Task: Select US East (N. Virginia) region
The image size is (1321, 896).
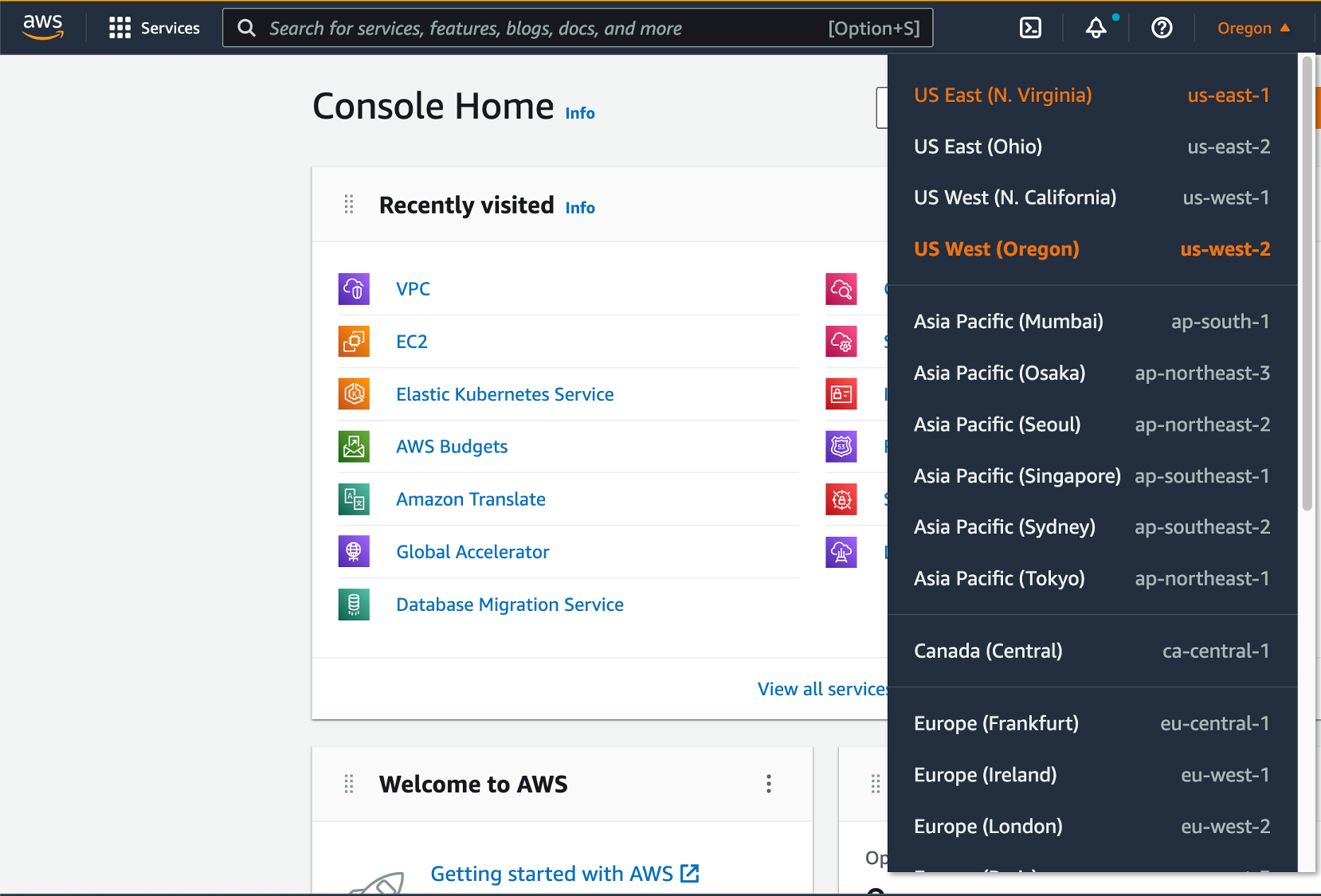Action: tap(1092, 96)
